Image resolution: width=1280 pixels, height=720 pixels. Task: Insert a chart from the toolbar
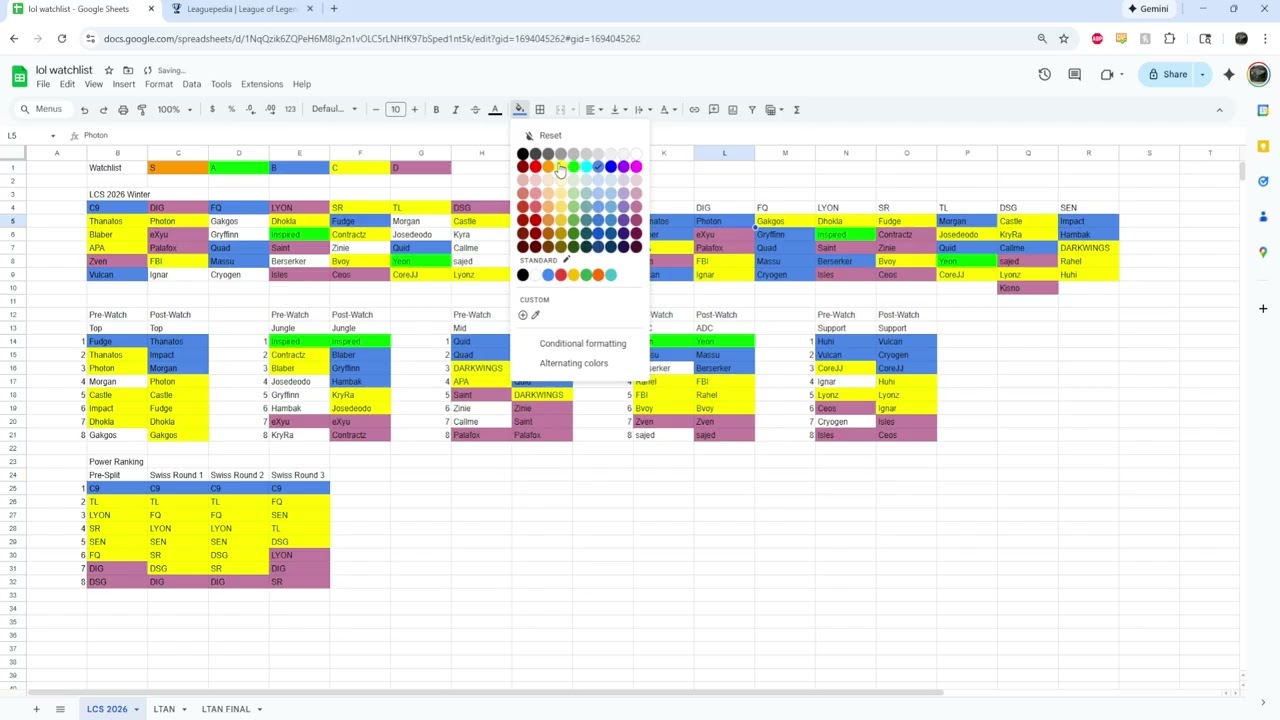pos(733,110)
